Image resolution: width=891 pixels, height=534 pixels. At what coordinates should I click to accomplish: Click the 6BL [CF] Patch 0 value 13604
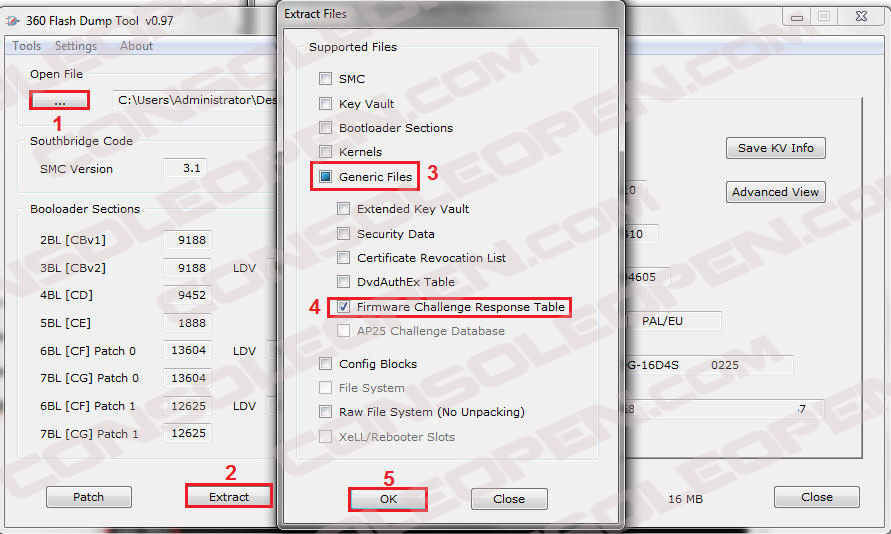pos(188,350)
